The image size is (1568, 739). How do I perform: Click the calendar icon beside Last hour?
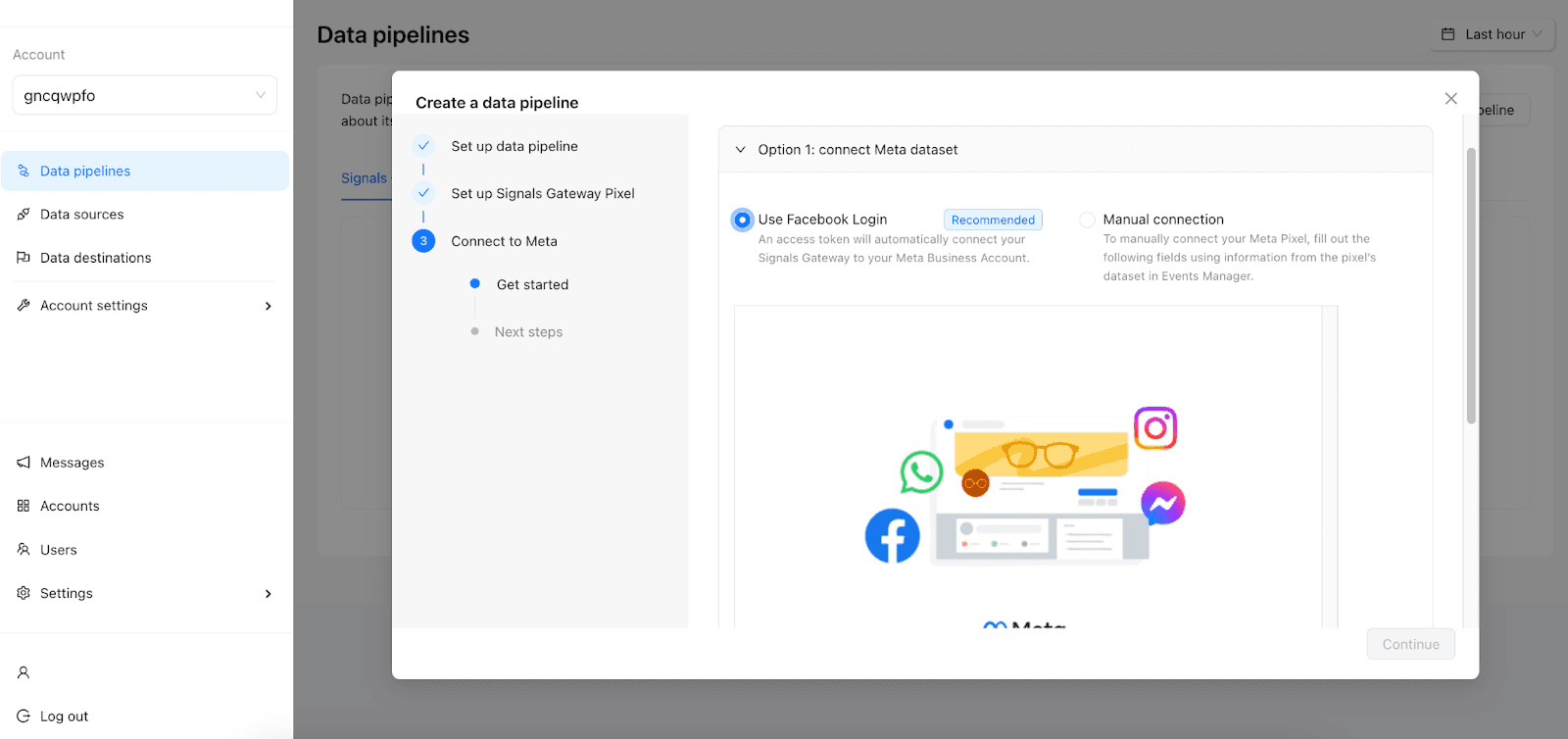pyautogui.click(x=1448, y=34)
